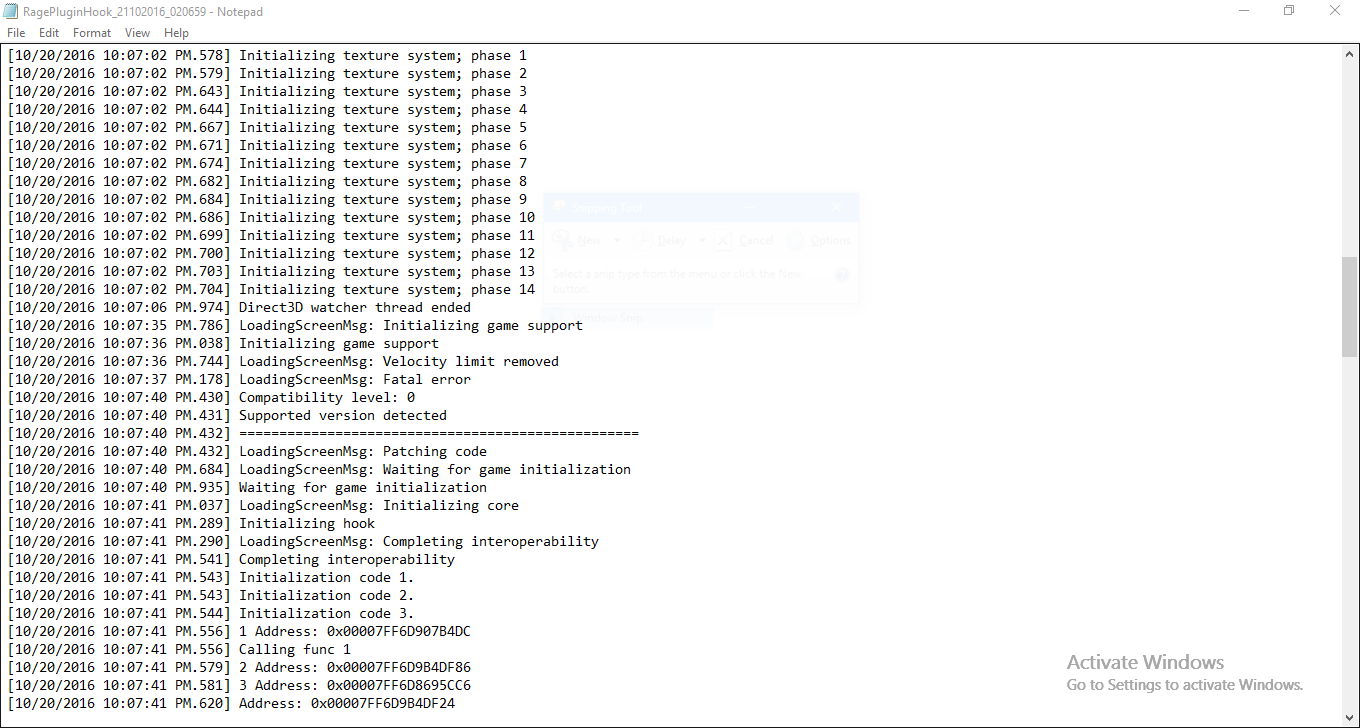
Task: Click the 'Initialization code 1.' line
Action: pyautogui.click(x=211, y=578)
